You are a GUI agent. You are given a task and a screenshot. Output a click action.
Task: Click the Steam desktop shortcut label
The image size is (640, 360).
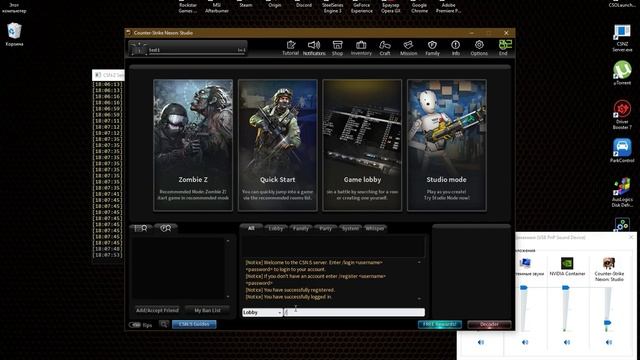[x=246, y=5]
